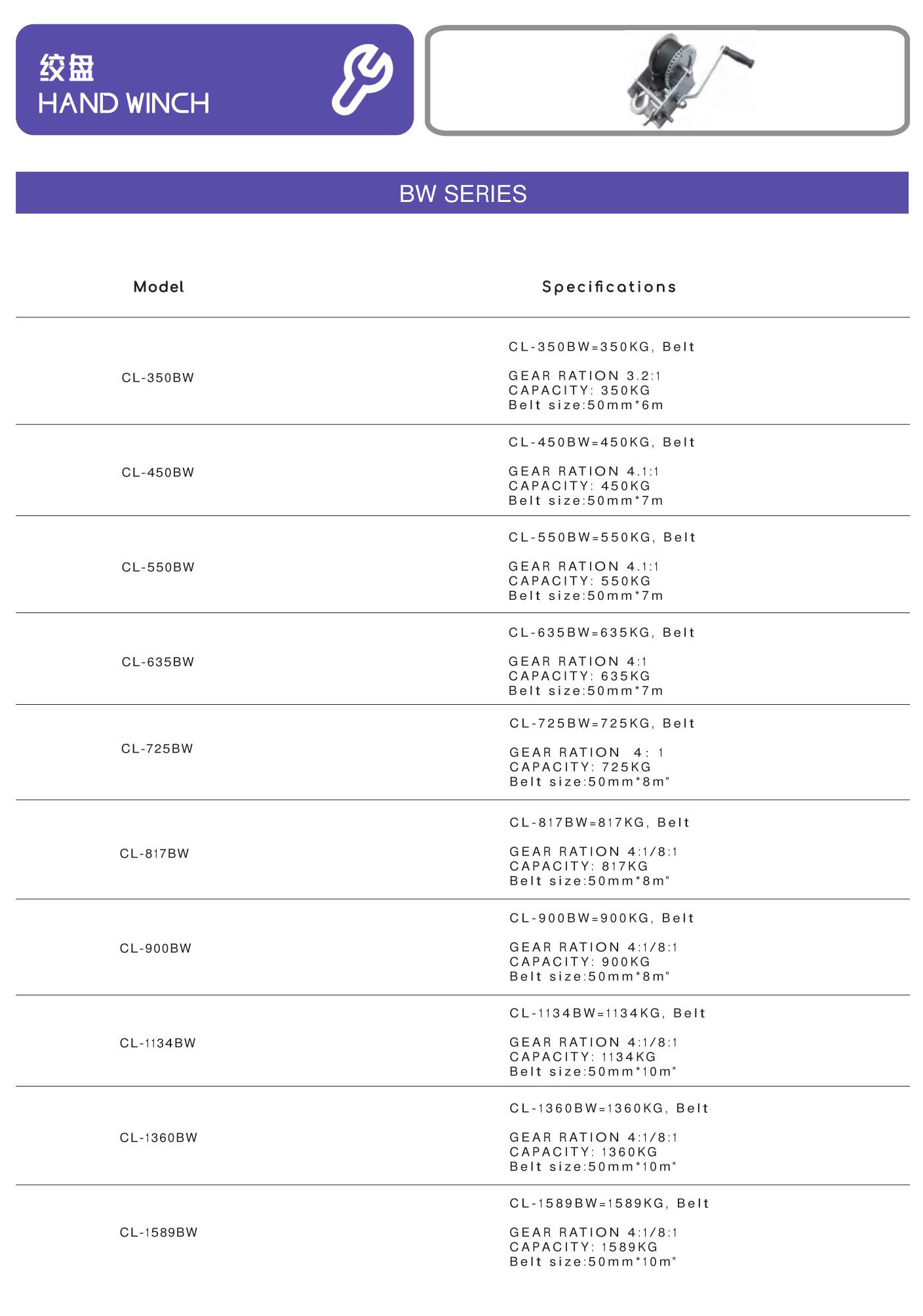Click the "Belt size:50mm*6m" text

point(586,405)
